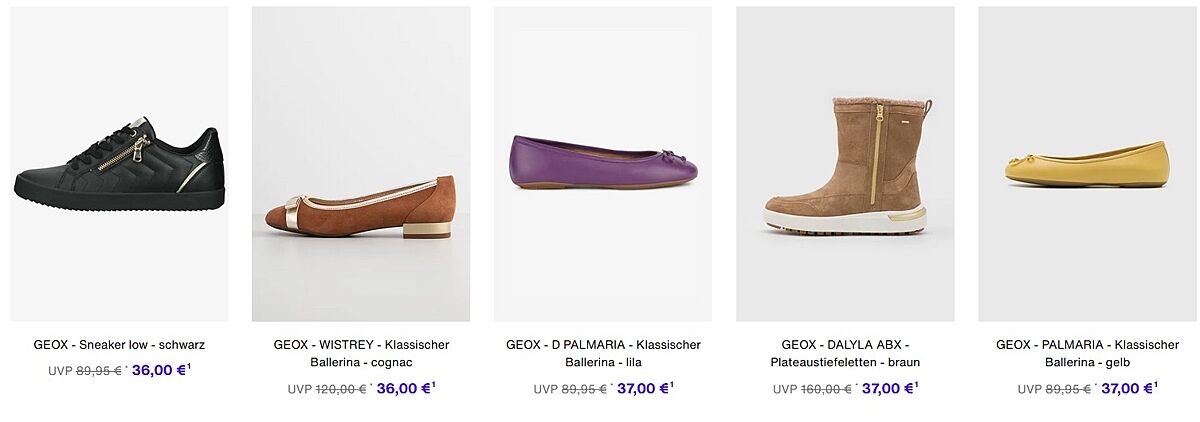
Task: Open the black GEOX sneaker product image
Action: tap(119, 164)
